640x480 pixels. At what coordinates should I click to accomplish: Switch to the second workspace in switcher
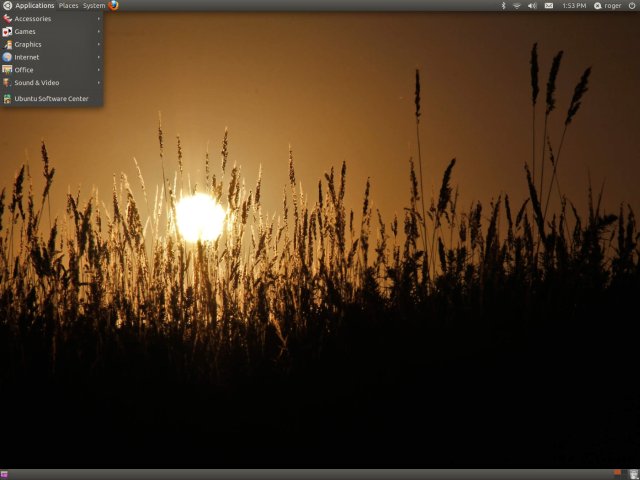[624, 472]
